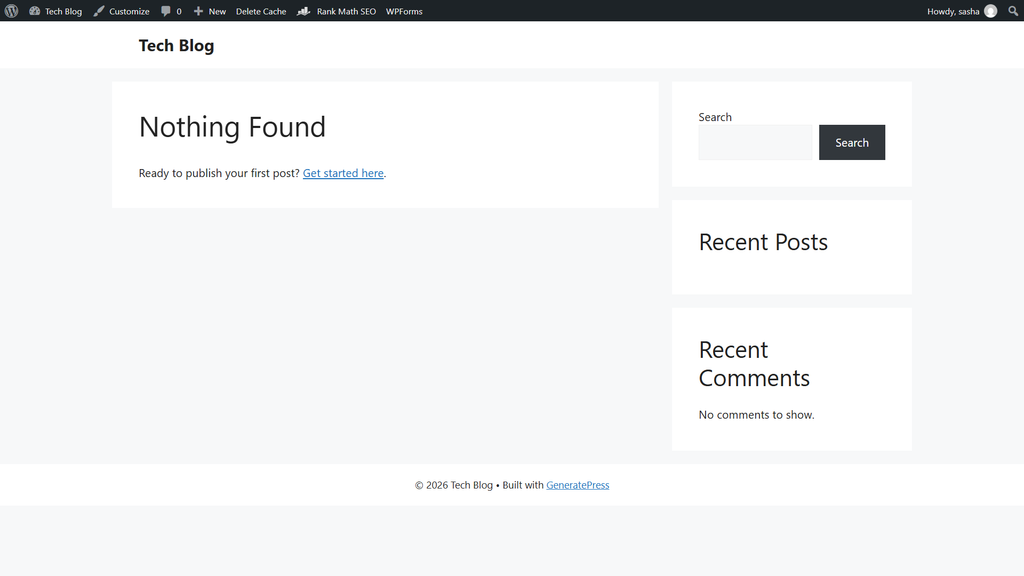This screenshot has height=576, width=1024.
Task: Click the user avatar icon
Action: coord(991,11)
